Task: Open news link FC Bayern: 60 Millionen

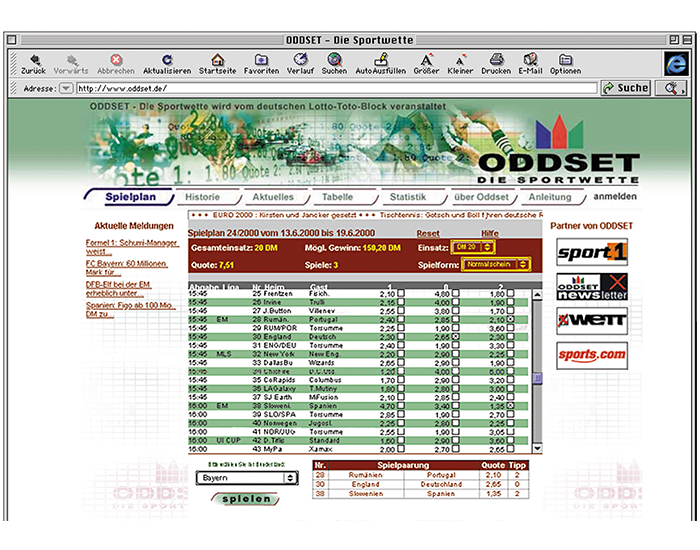Action: click(127, 268)
